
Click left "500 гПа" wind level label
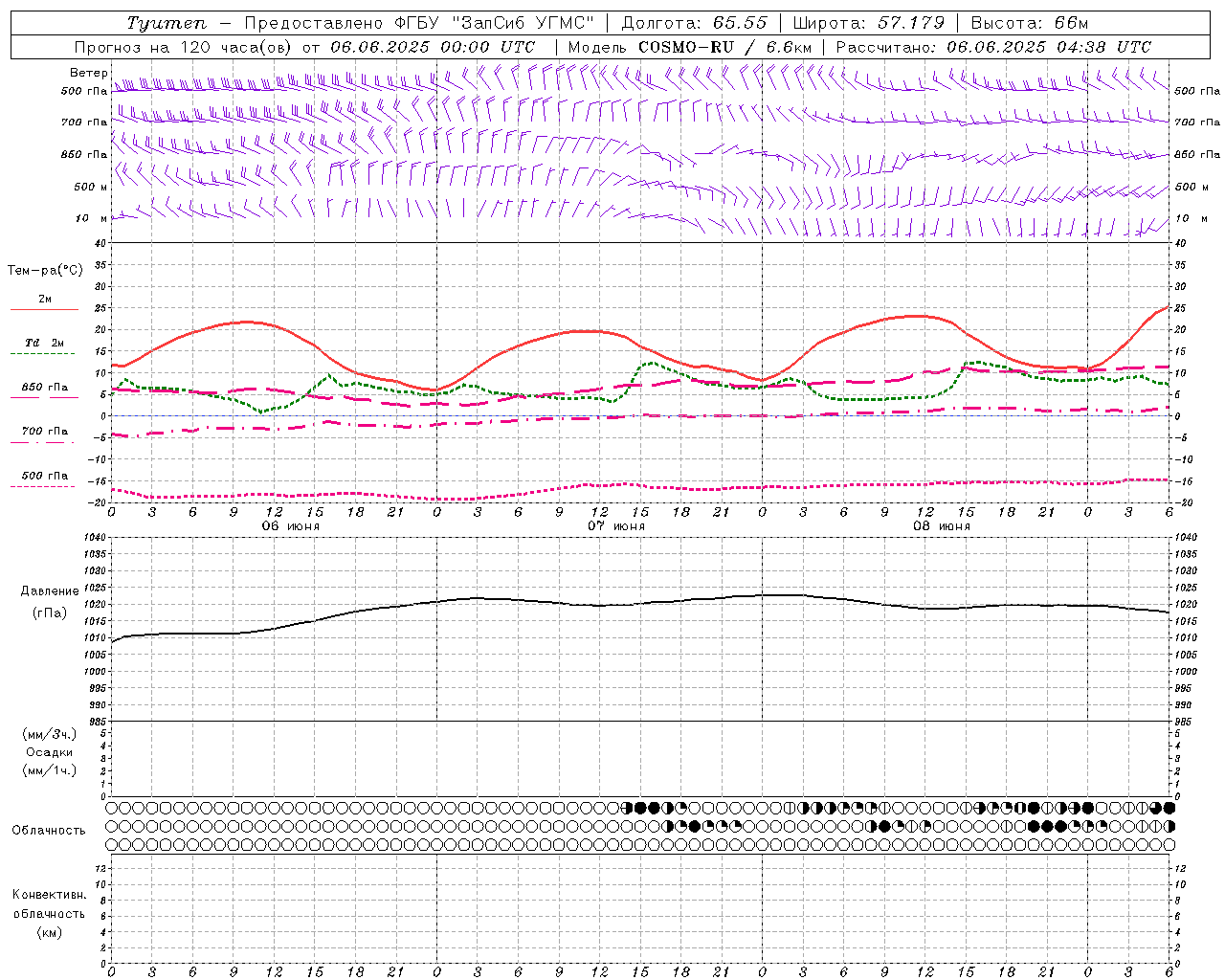coord(84,91)
